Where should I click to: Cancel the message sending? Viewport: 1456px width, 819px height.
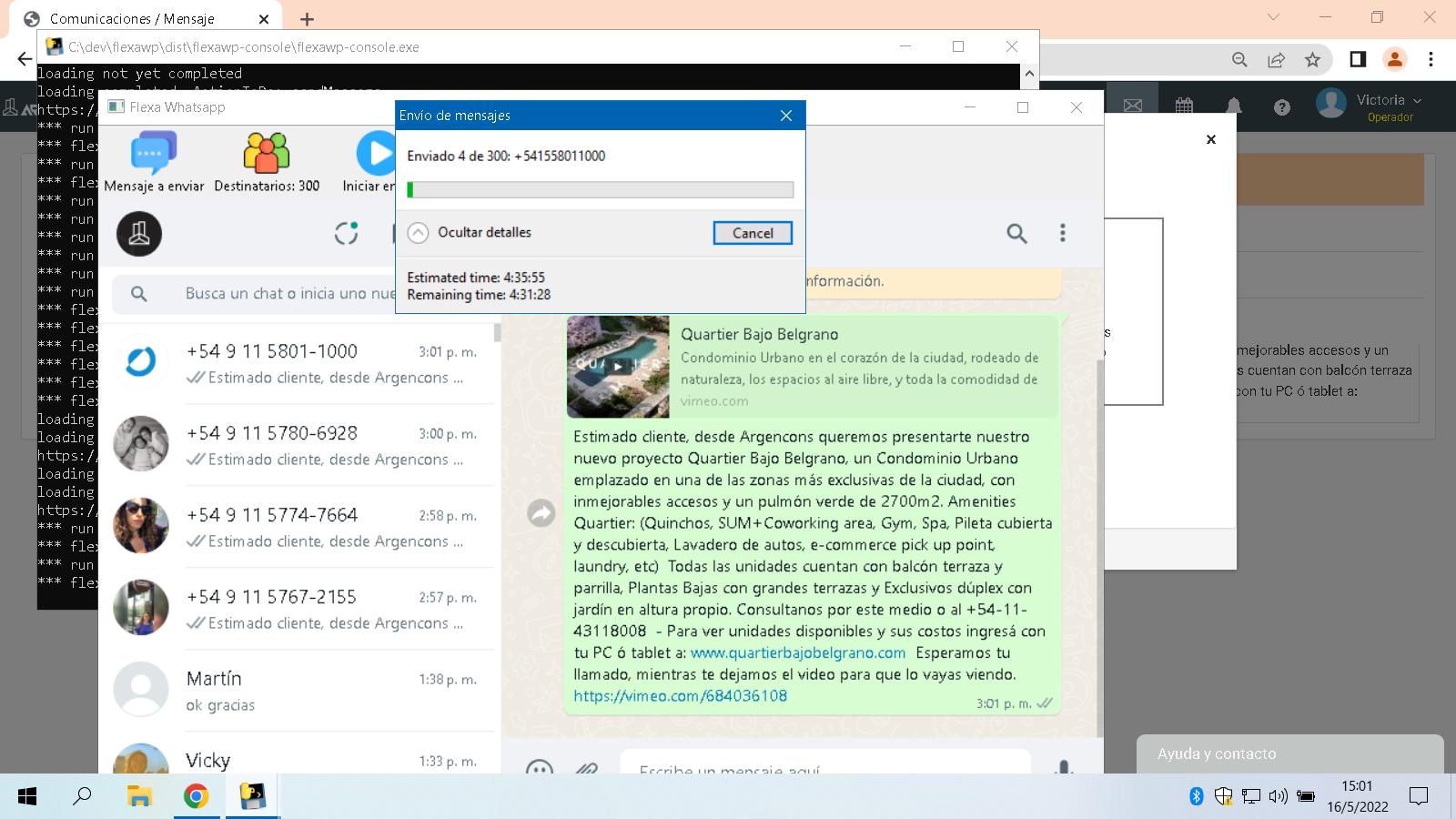753,233
